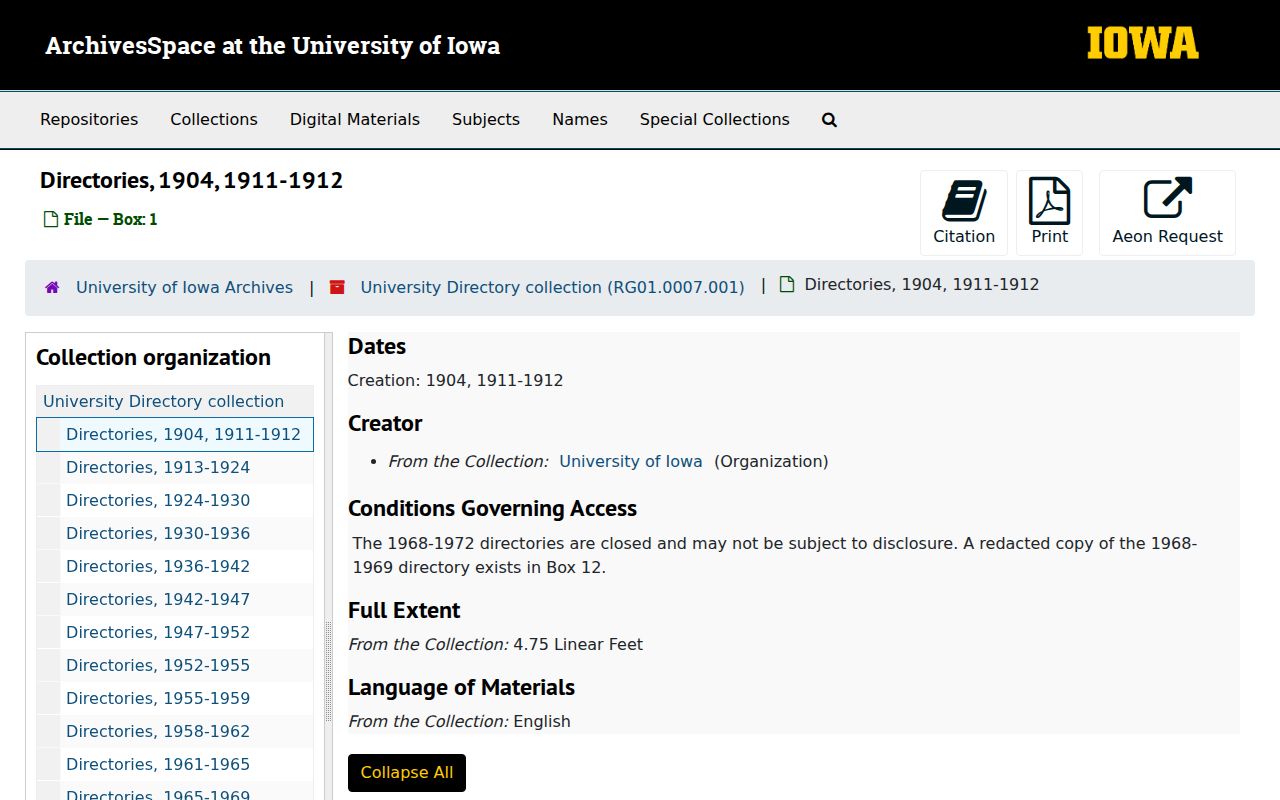Viewport: 1280px width, 800px height.
Task: Collapse the Full Extent section heading
Action: [x=404, y=611]
